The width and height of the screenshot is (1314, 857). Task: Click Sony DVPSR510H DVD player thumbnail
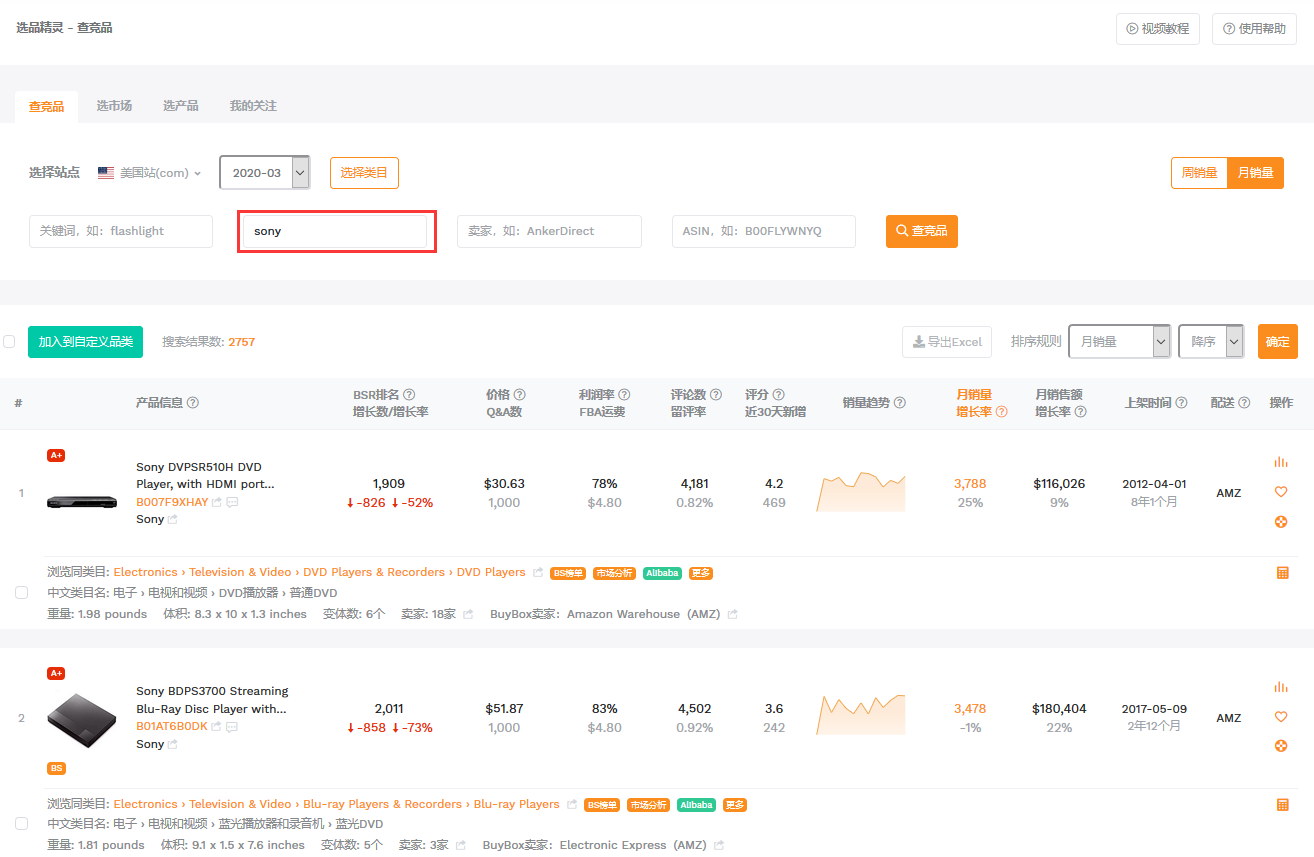(82, 502)
